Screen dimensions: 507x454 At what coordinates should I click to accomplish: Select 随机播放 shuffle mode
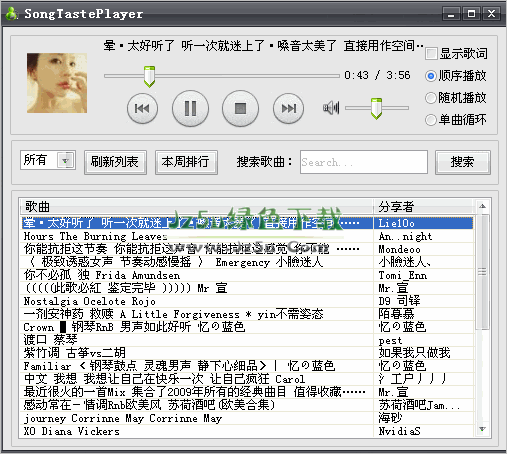[431, 98]
